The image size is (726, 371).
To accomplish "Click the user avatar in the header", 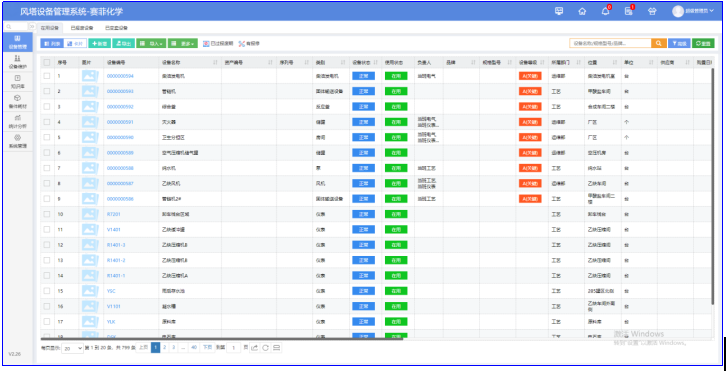I will pos(678,12).
